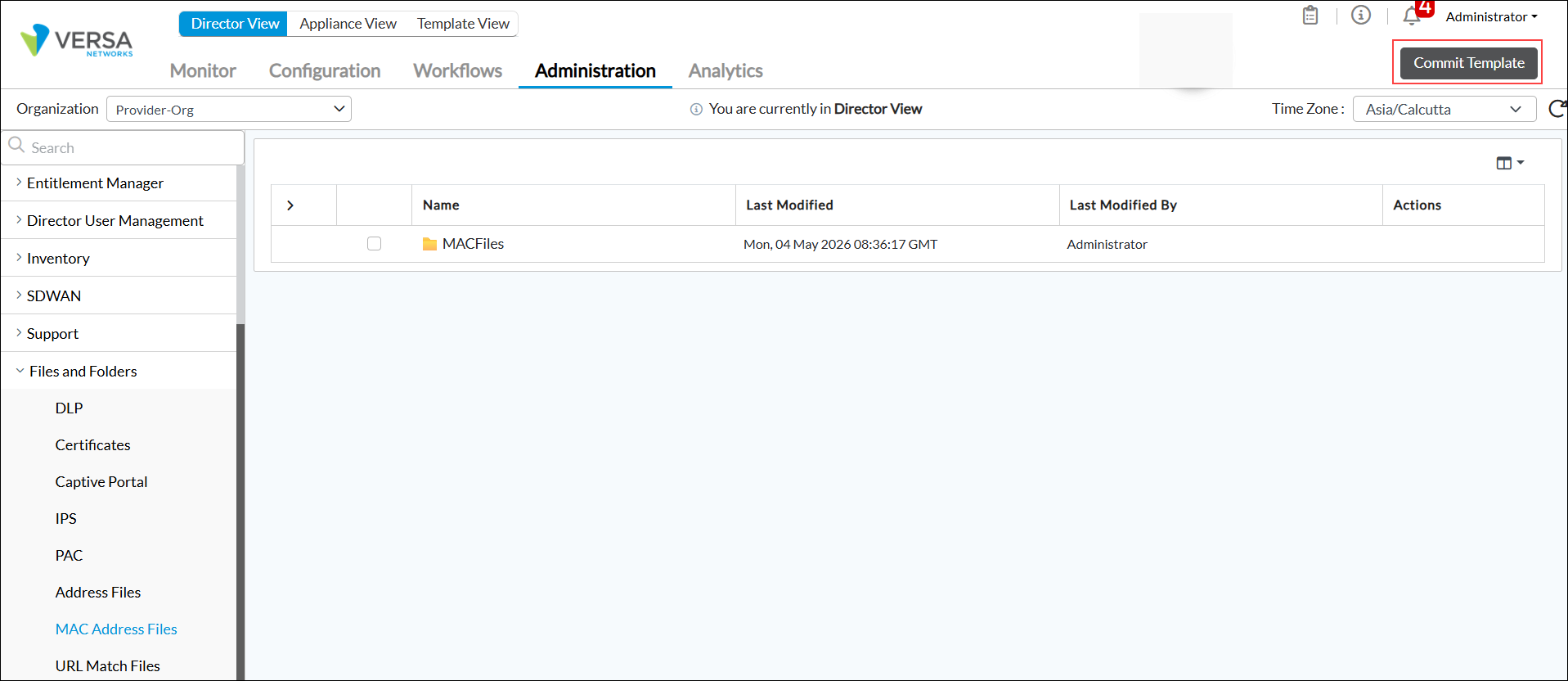This screenshot has height=681, width=1568.
Task: Click the search magnifier icon
Action: click(16, 146)
